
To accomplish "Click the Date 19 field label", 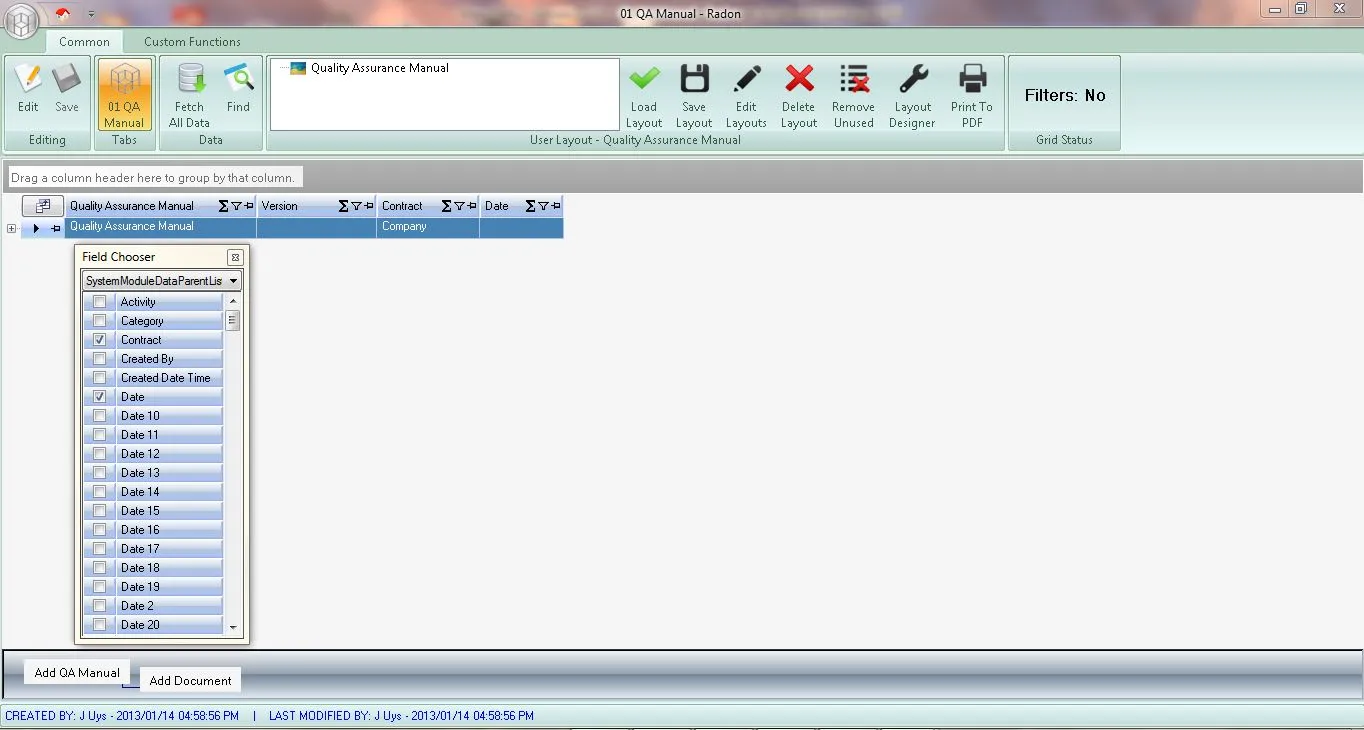I will click(x=140, y=587).
